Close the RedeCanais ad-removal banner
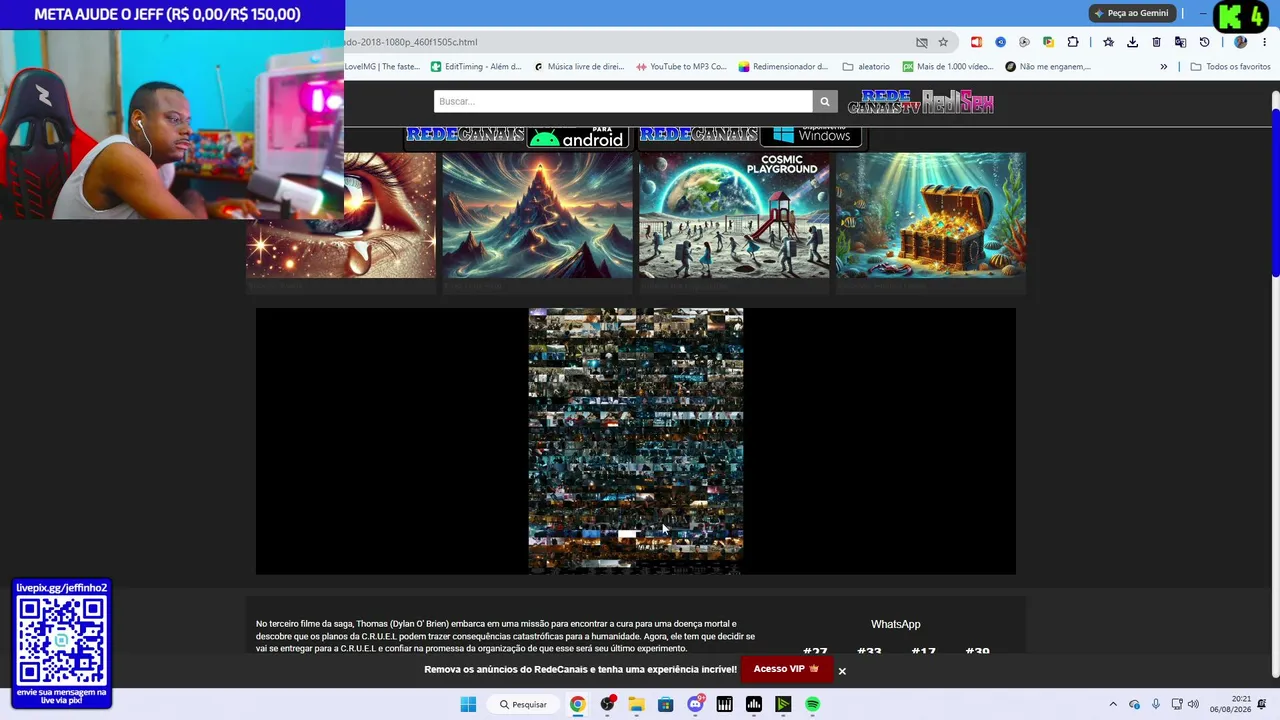The image size is (1280, 720). pyautogui.click(x=842, y=671)
